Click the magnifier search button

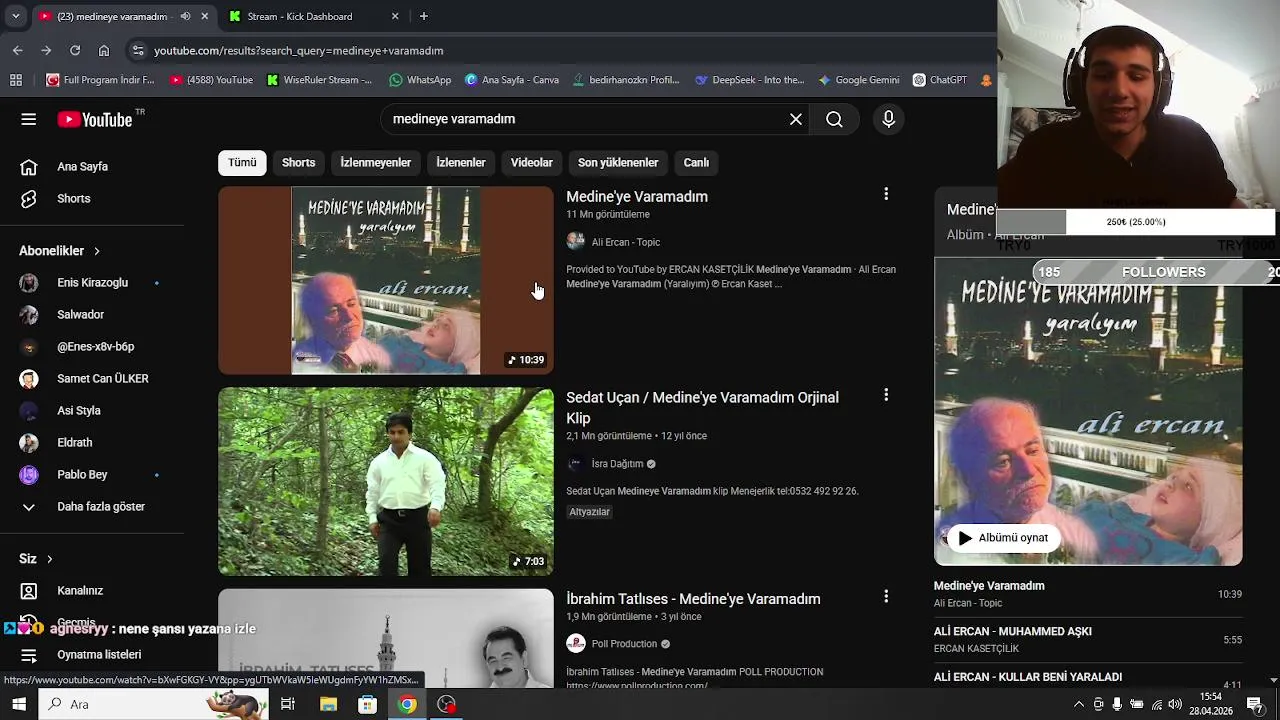coord(834,119)
